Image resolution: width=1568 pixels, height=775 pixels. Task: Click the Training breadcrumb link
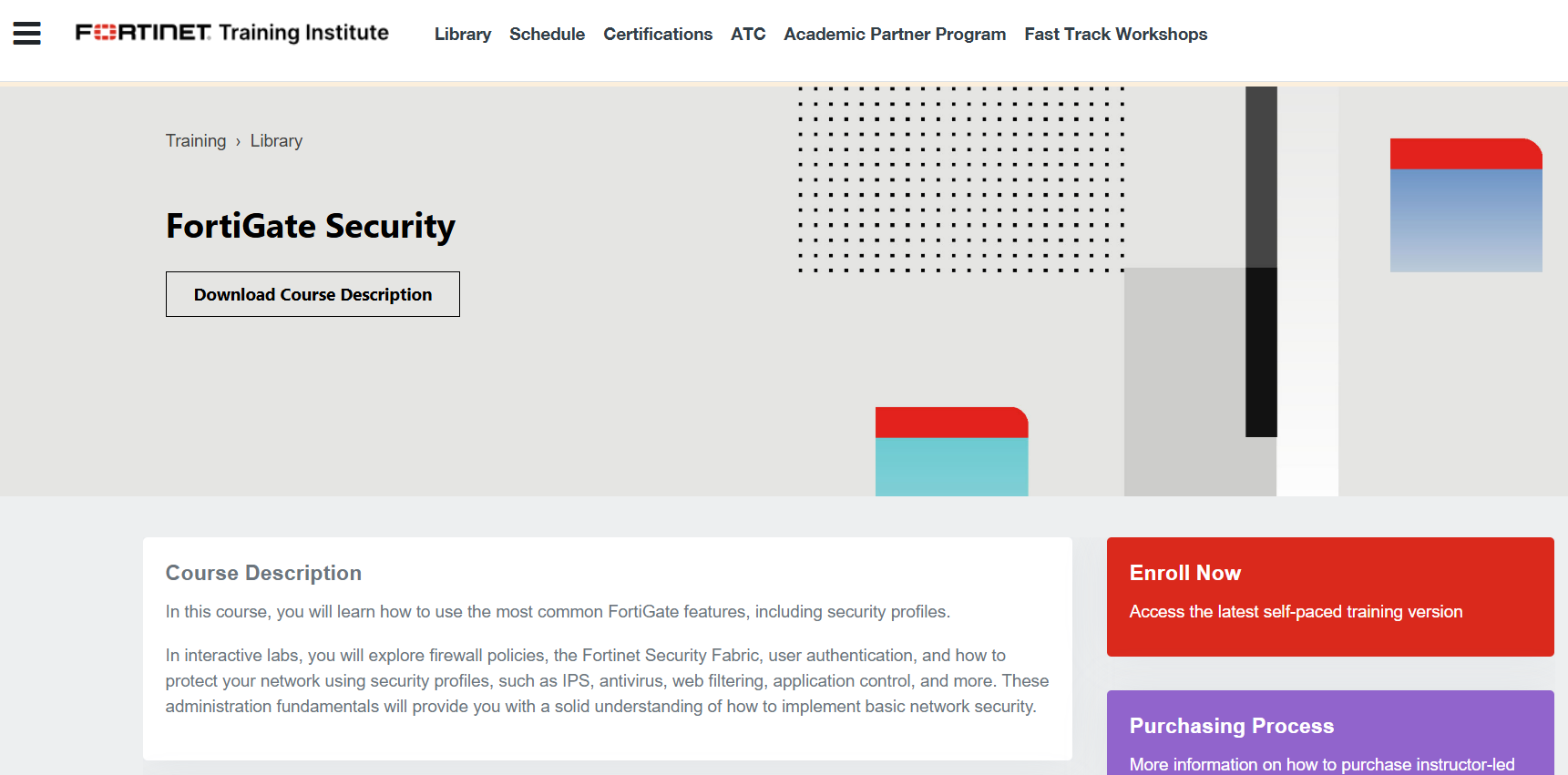[x=196, y=141]
